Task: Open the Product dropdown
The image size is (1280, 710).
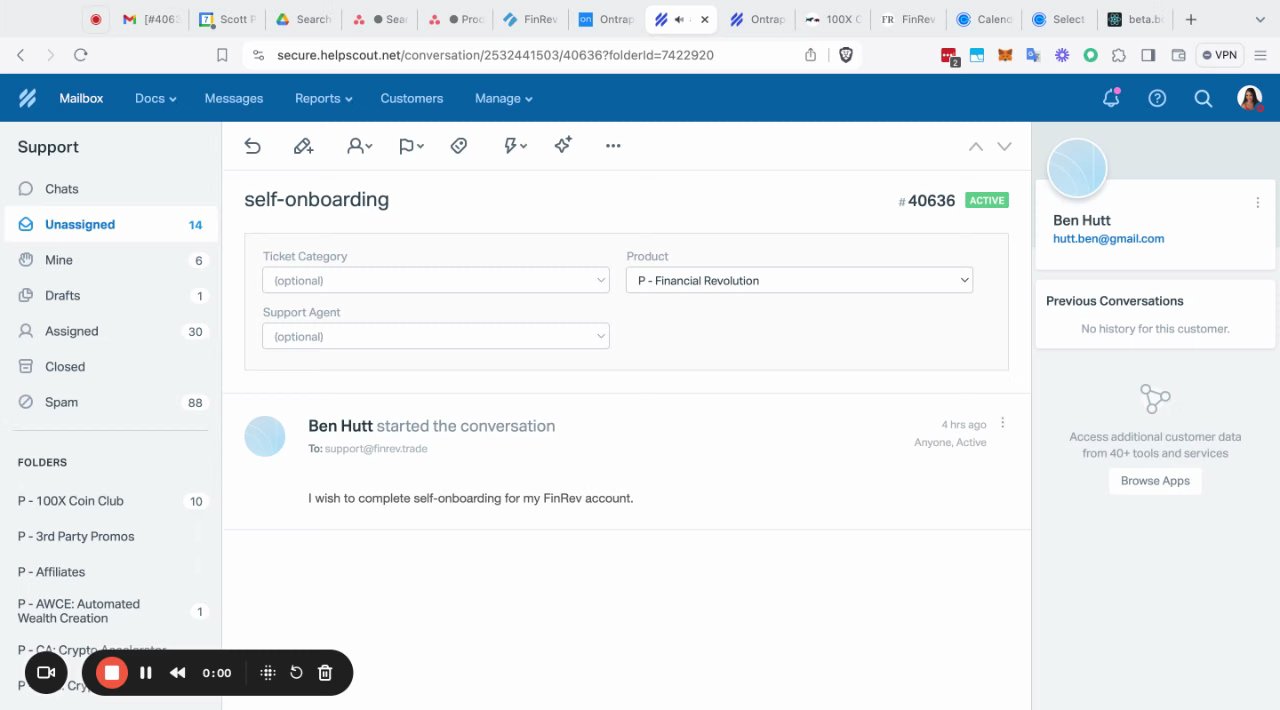Action: [x=799, y=281]
